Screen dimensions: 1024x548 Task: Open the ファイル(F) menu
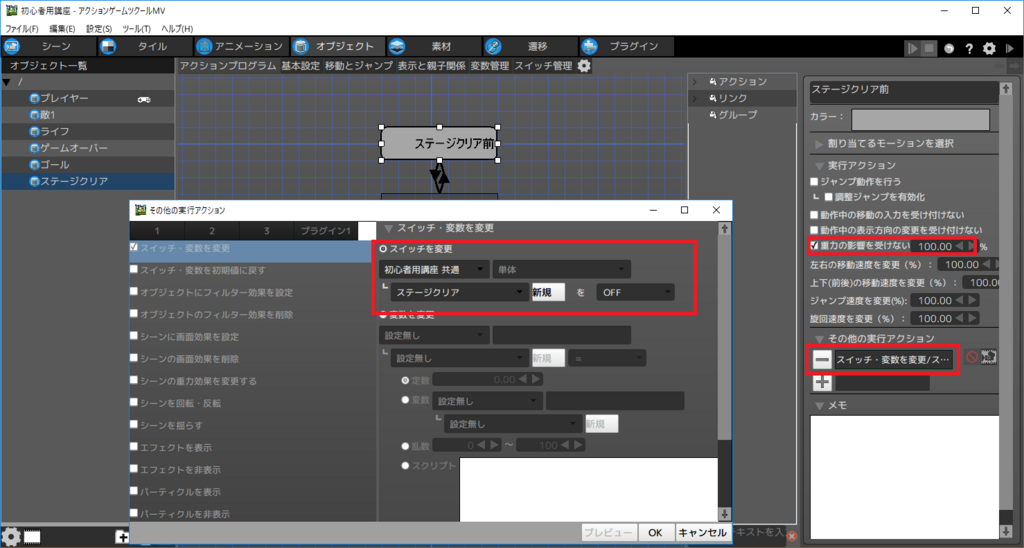tap(22, 29)
